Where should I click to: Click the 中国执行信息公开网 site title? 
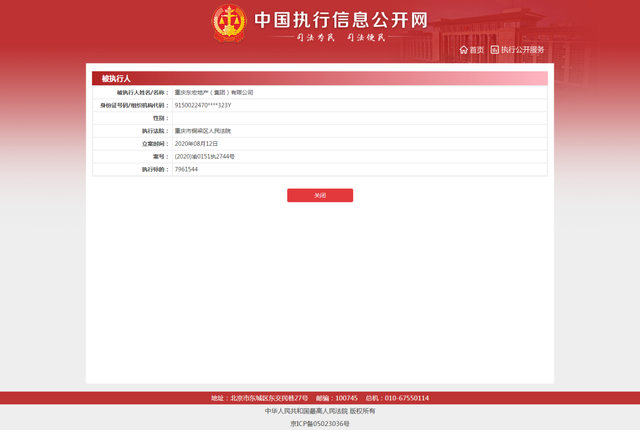coord(340,20)
